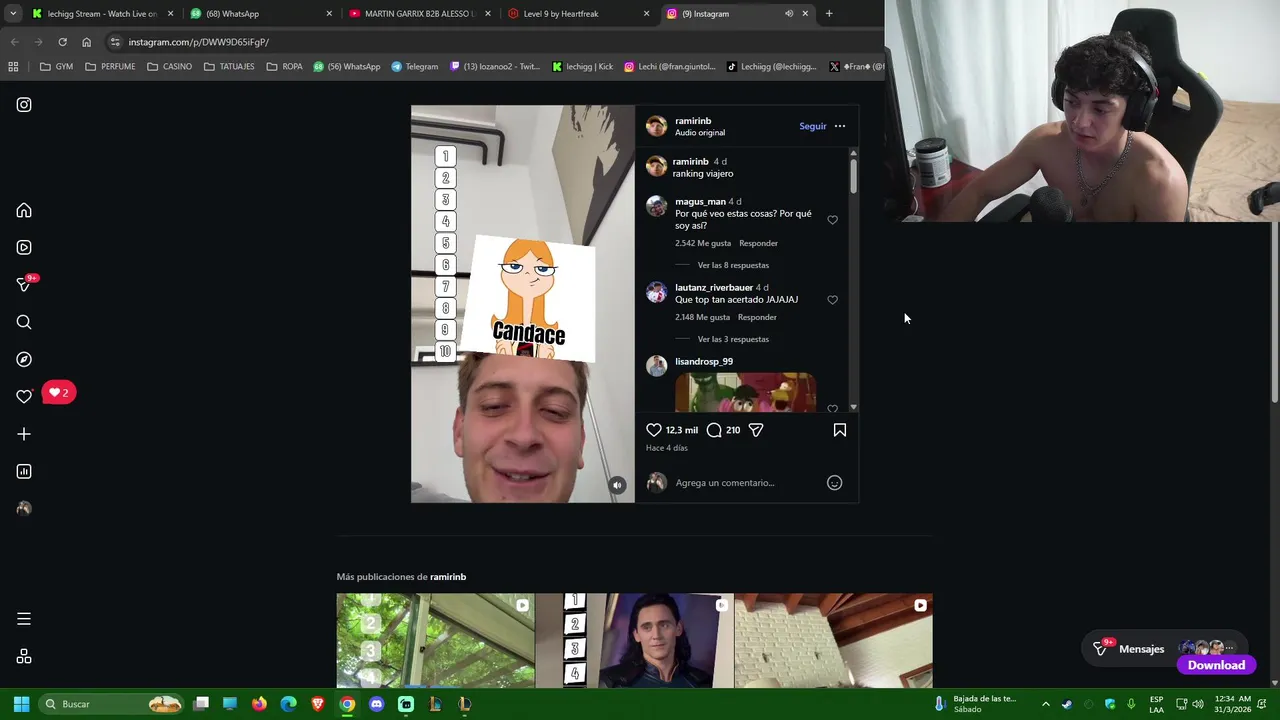
Task: Open lechigg | Kick bookmark
Action: 583,67
